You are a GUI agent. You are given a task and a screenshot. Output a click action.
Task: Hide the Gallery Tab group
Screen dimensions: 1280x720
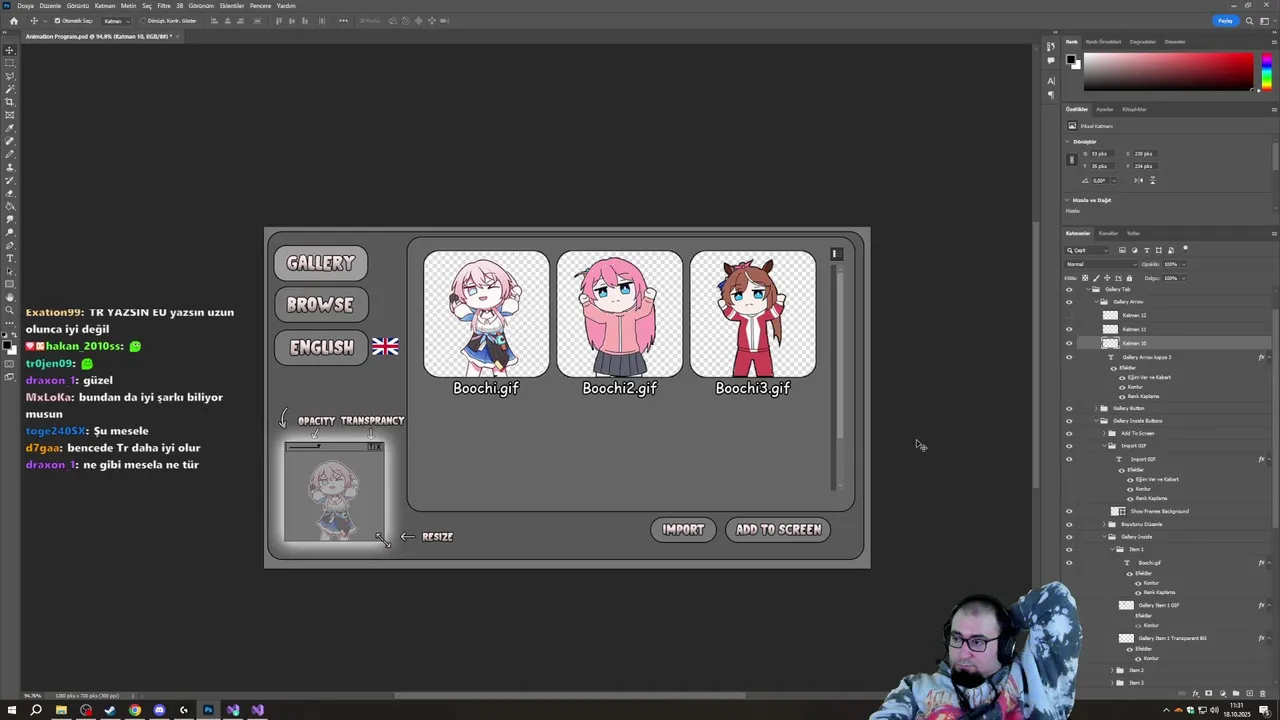tap(1069, 290)
